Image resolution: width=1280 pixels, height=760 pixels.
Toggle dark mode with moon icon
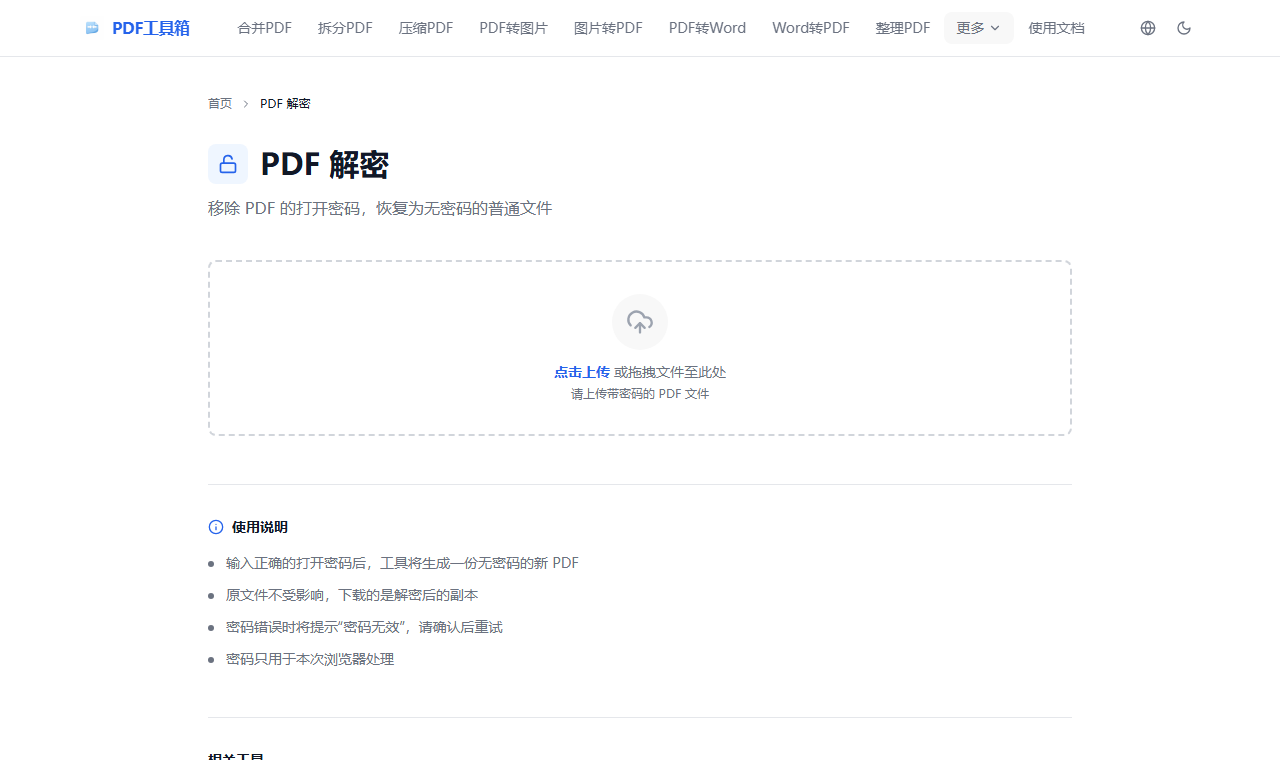(1184, 28)
